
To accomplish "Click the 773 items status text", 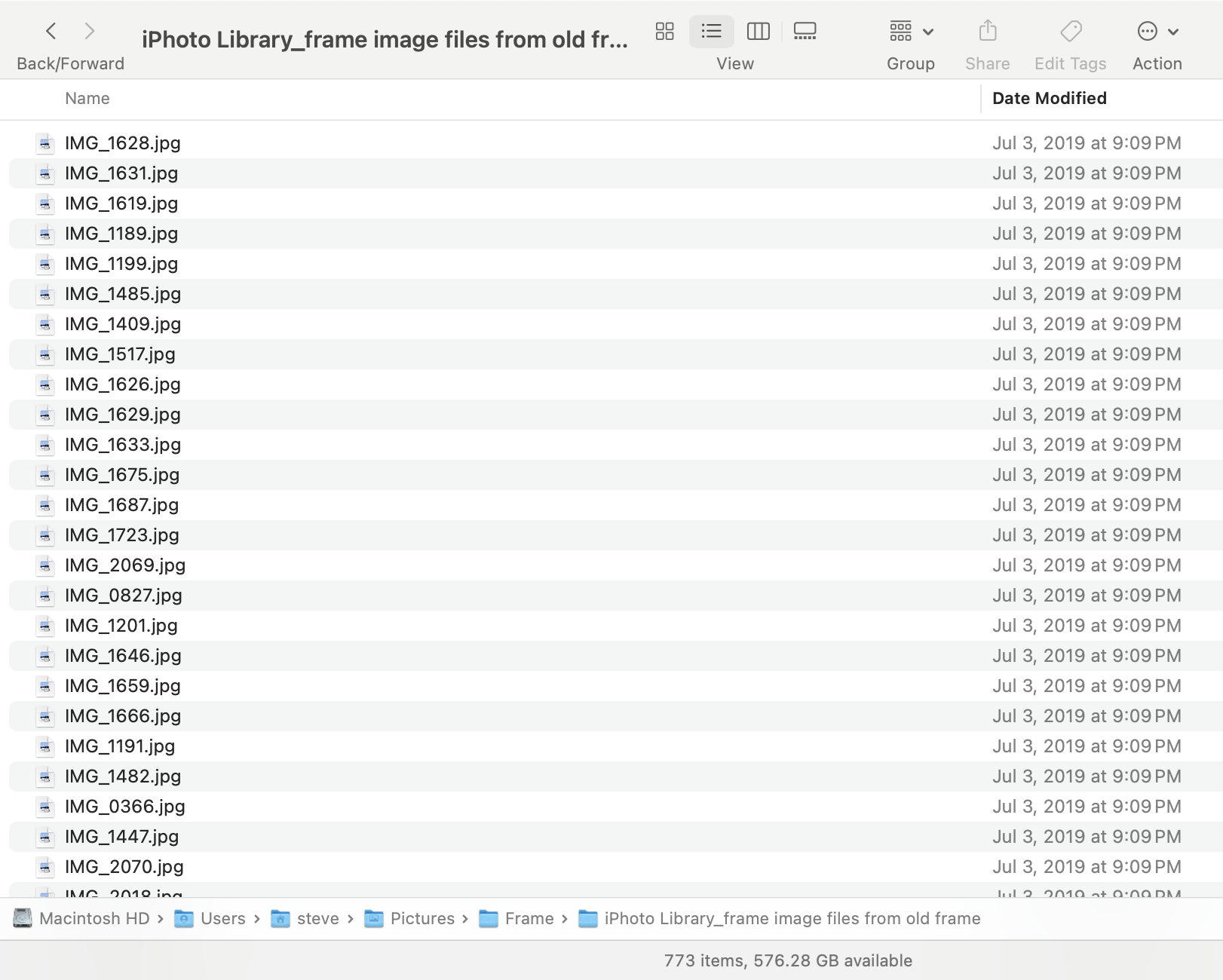I will (788, 960).
